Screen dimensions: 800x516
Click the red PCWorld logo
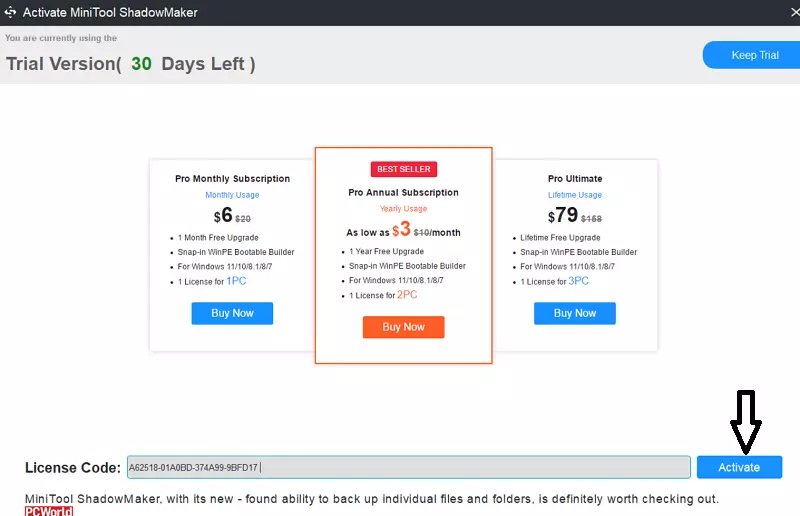coord(49,511)
